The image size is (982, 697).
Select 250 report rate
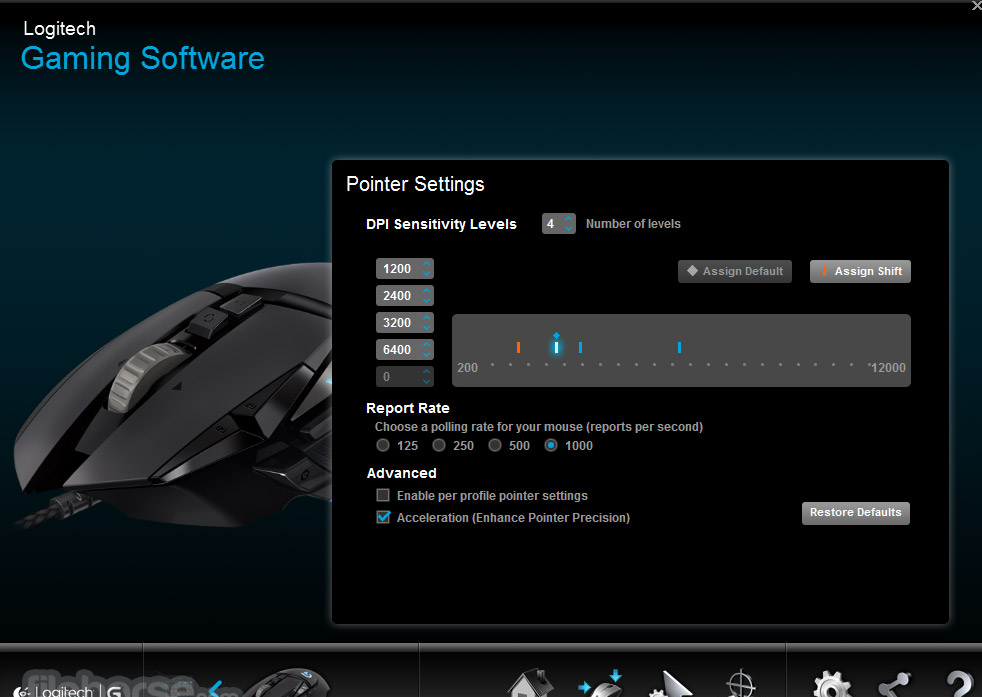439,445
